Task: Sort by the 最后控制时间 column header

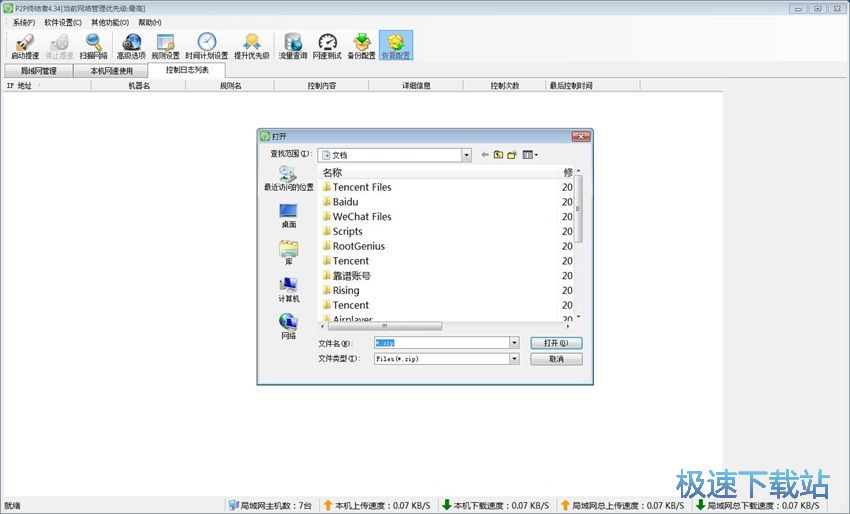Action: (593, 86)
